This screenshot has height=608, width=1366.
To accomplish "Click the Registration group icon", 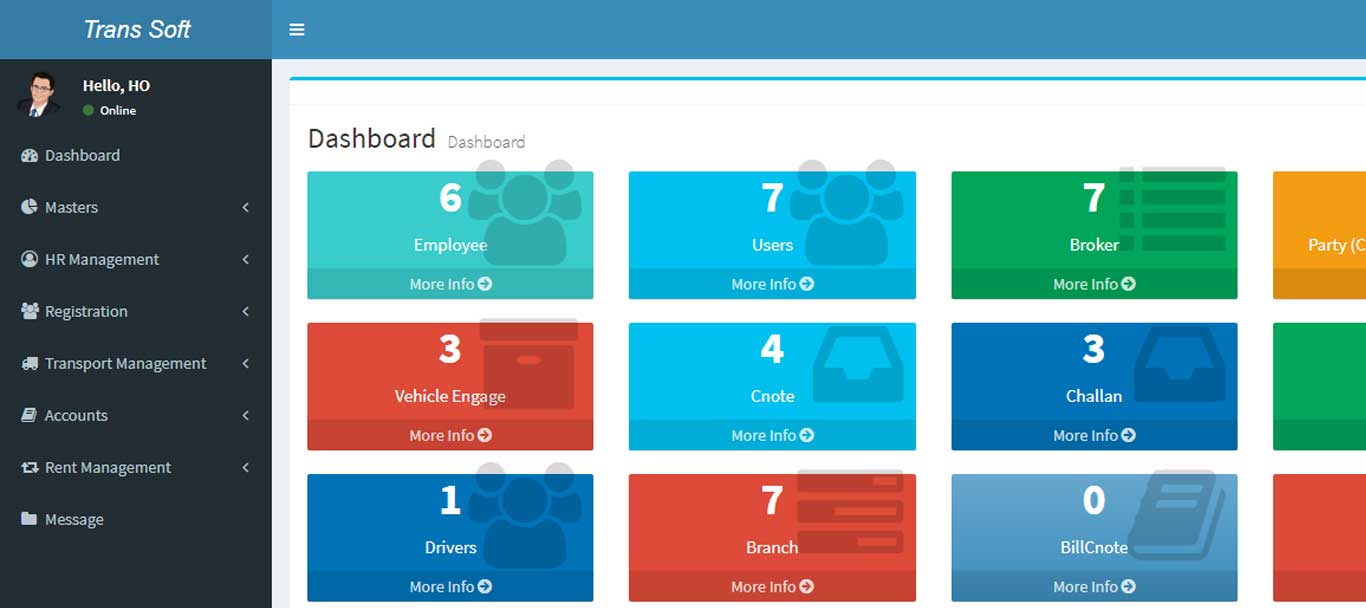I will [29, 312].
